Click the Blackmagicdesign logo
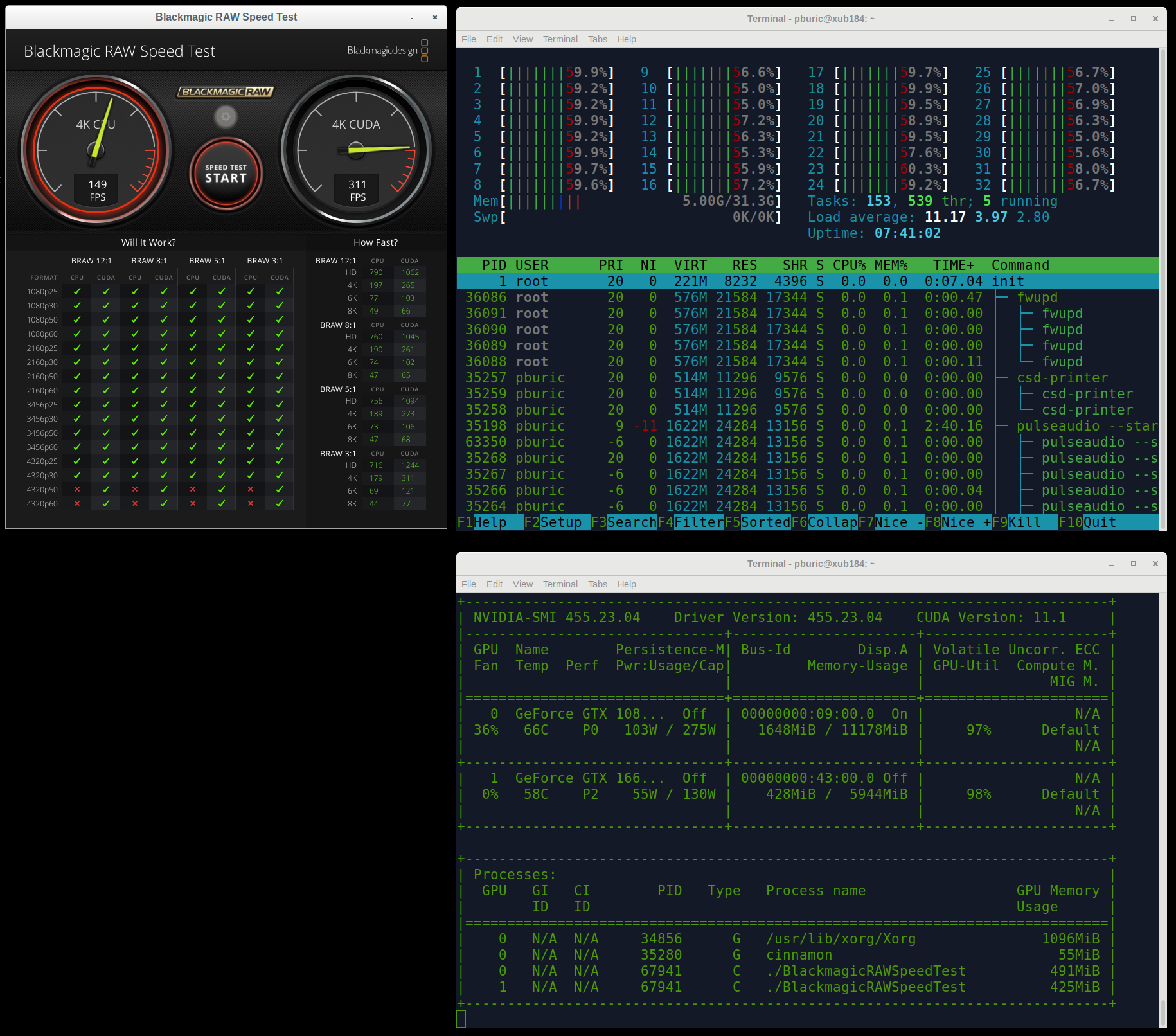 coord(388,51)
